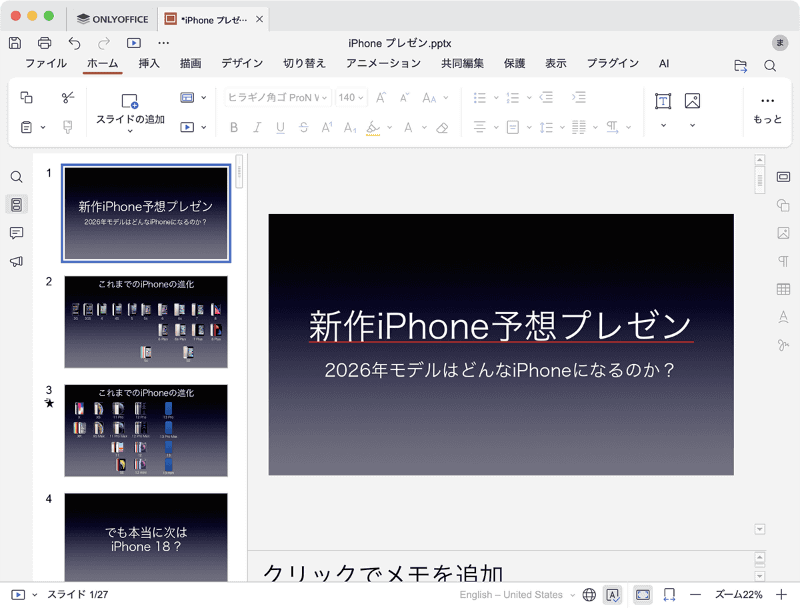800x608 pixels.
Task: Click the decrease indent icon
Action: coord(546,97)
